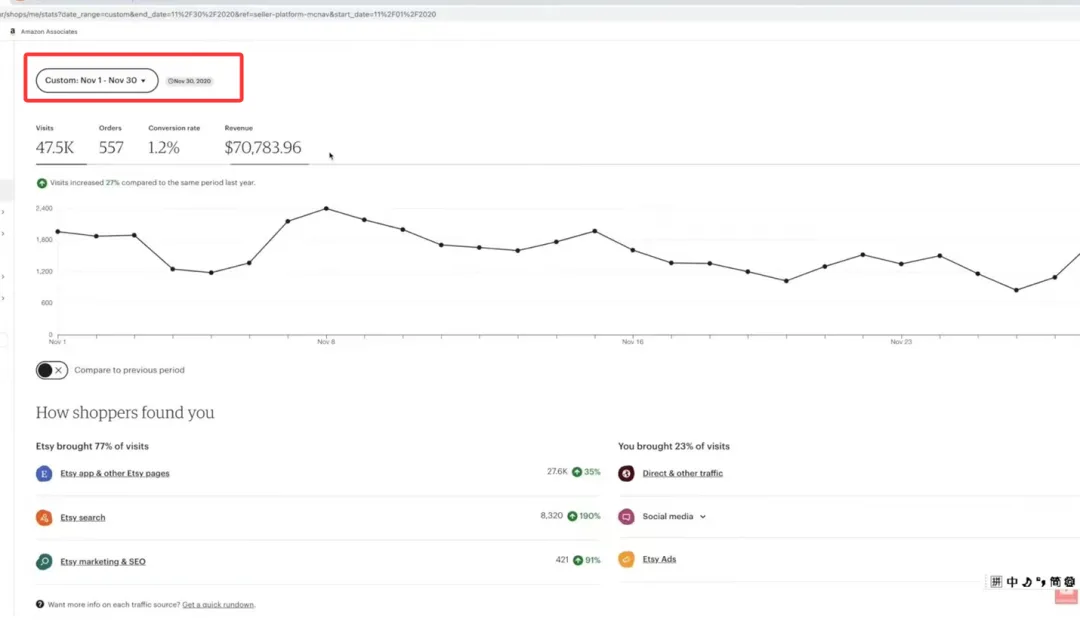Toggle Compare to previous period switch
Viewport: 1080px width, 624px height.
point(52,371)
